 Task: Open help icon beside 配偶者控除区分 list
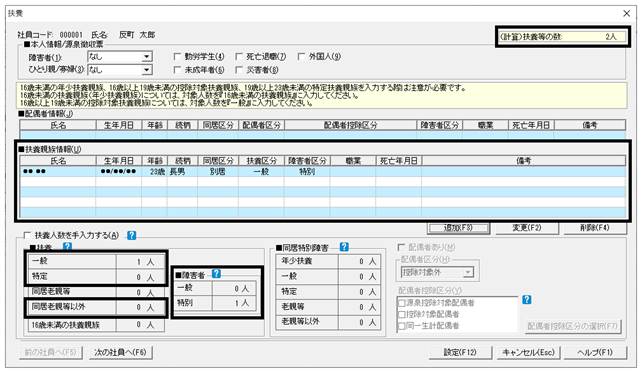click(x=527, y=299)
